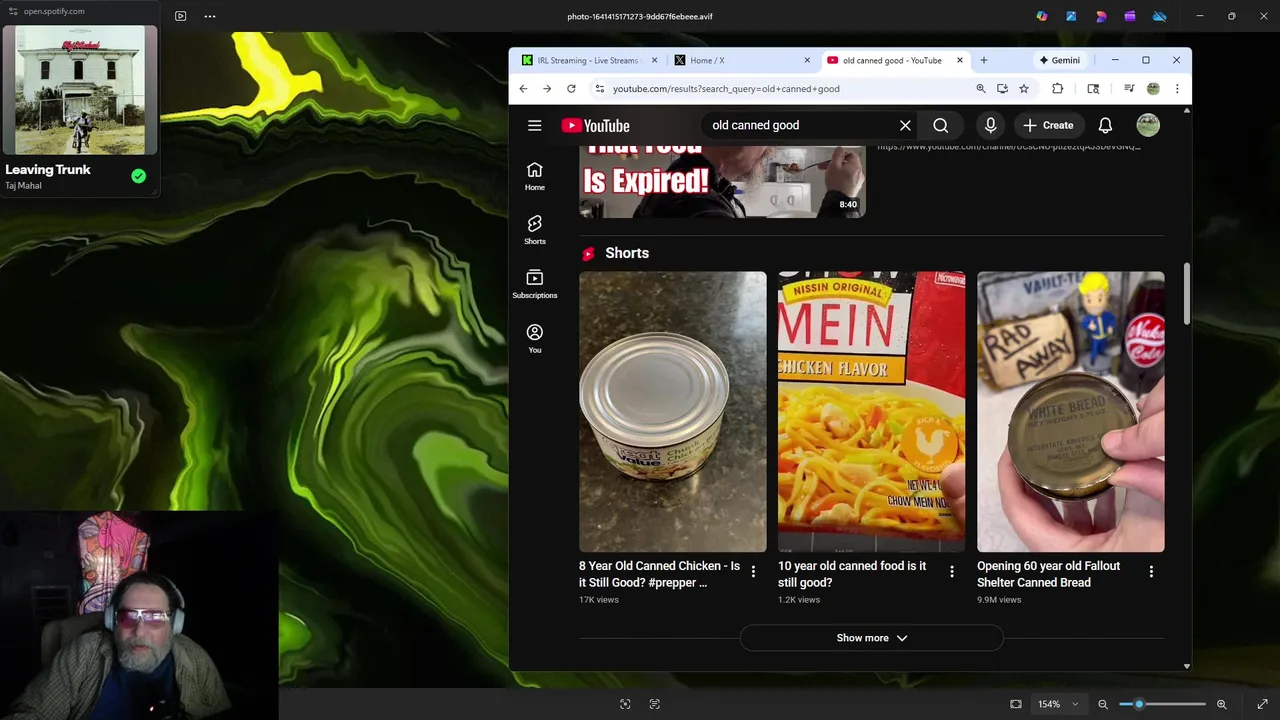The image size is (1280, 720).
Task: Click the scan text icon in Photos bottom bar
Action: coord(655,704)
